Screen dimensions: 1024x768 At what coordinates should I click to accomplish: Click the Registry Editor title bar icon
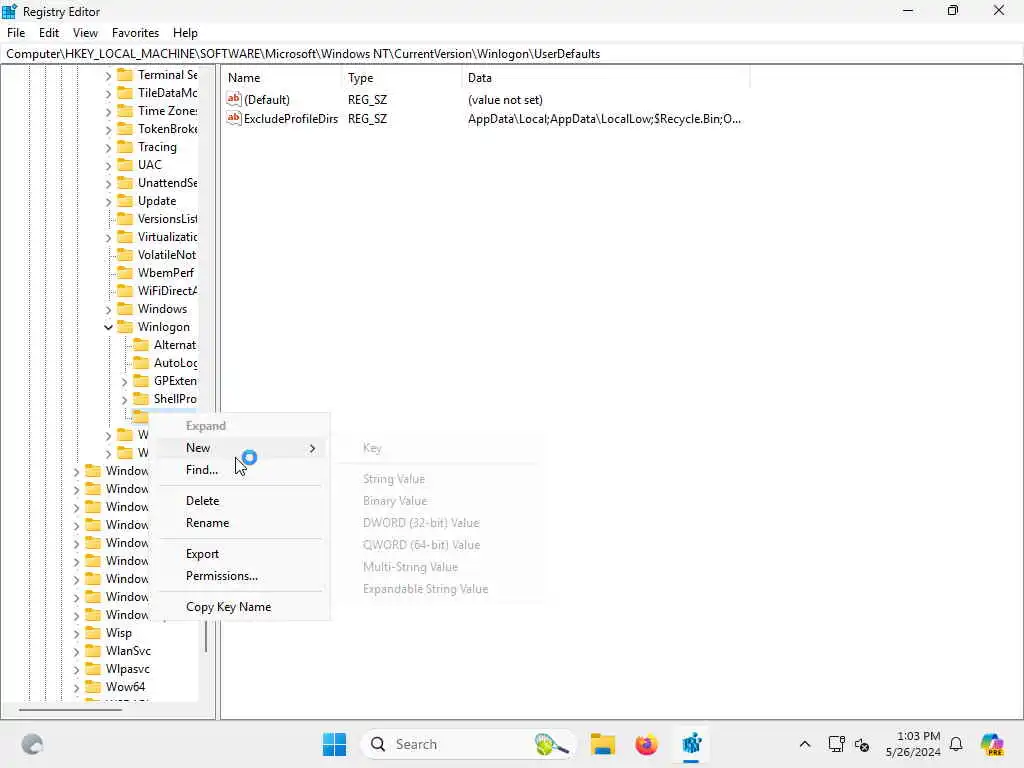pyautogui.click(x=9, y=11)
